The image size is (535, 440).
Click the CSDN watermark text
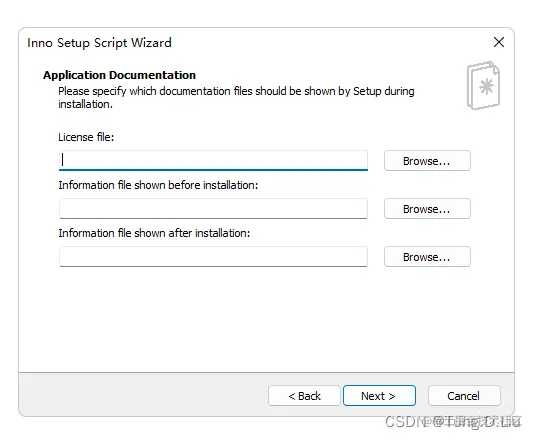point(453,422)
